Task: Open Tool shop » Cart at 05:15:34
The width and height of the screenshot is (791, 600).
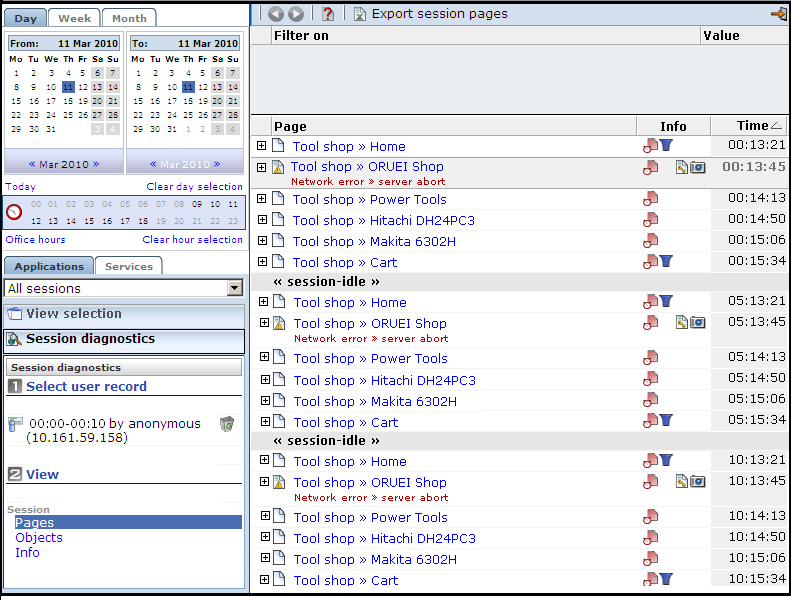Action: pos(346,422)
